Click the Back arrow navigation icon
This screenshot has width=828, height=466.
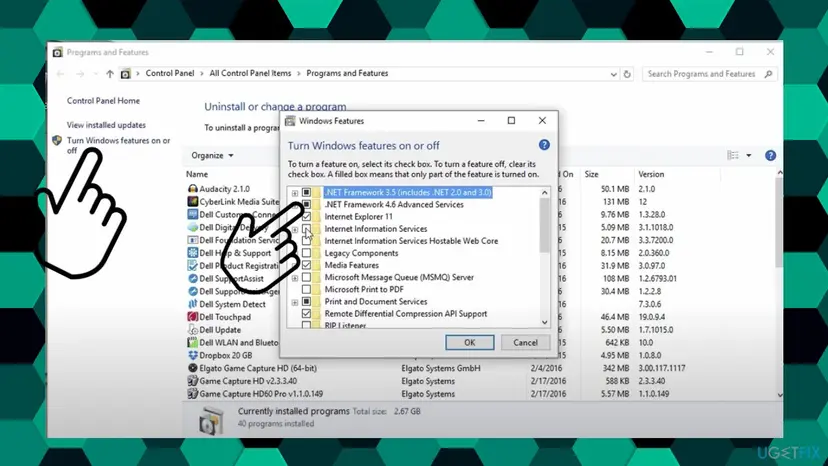tap(60, 74)
